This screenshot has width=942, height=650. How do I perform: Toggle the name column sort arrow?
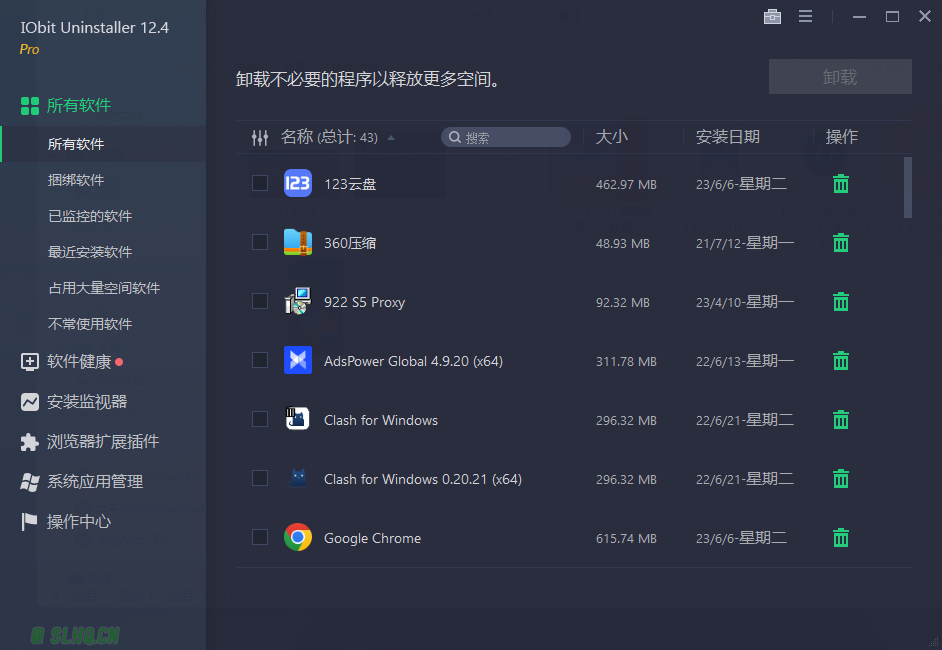391,138
